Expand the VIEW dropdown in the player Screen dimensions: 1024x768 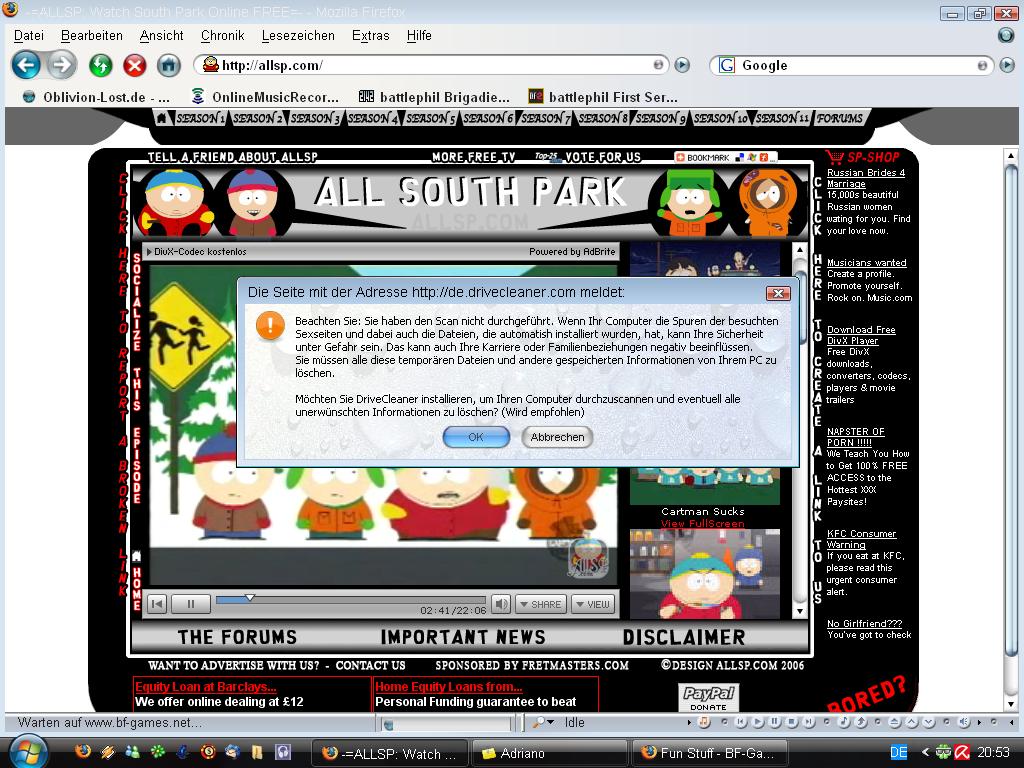point(592,604)
